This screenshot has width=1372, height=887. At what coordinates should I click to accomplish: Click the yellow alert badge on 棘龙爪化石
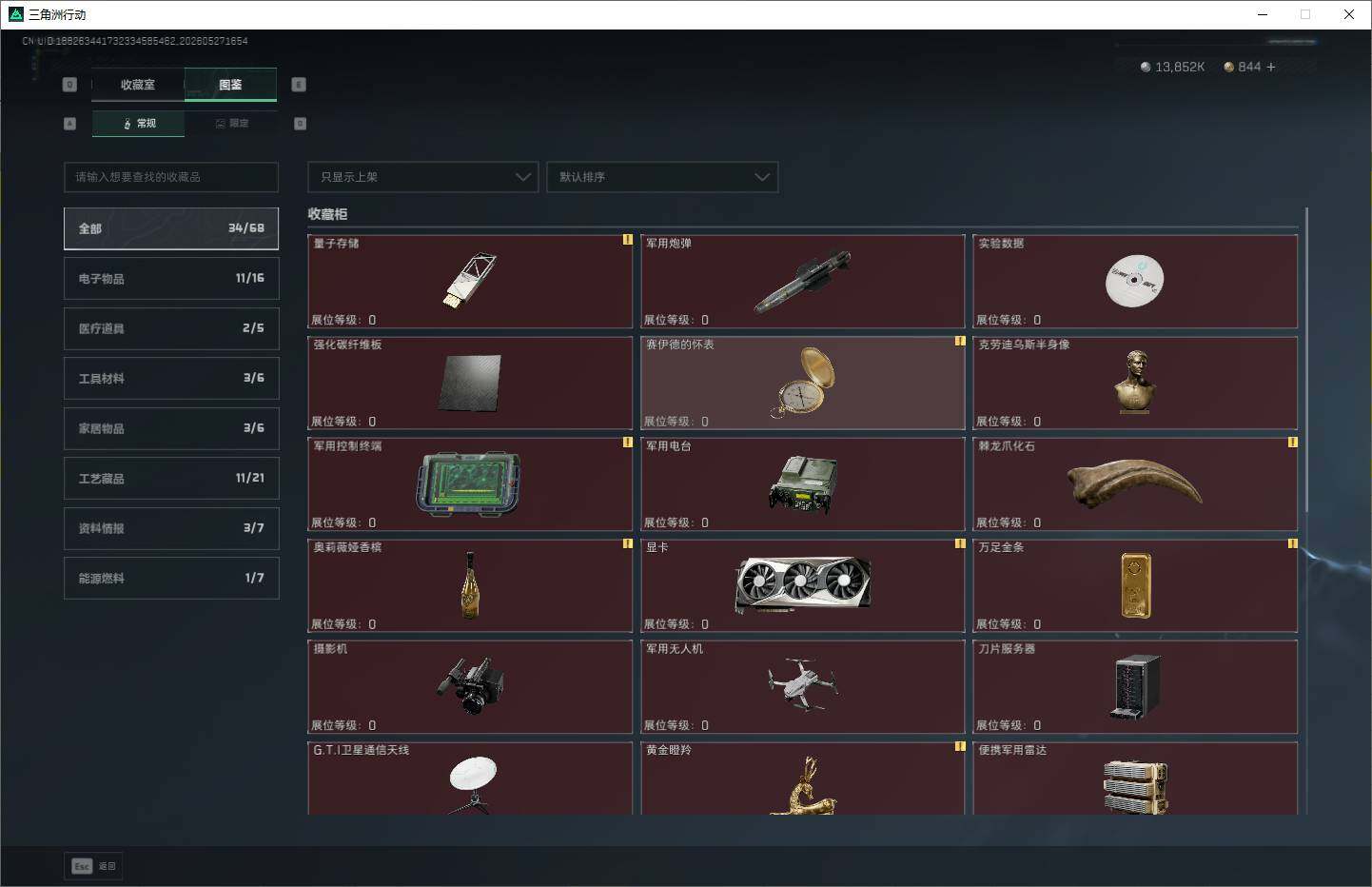point(1292,443)
